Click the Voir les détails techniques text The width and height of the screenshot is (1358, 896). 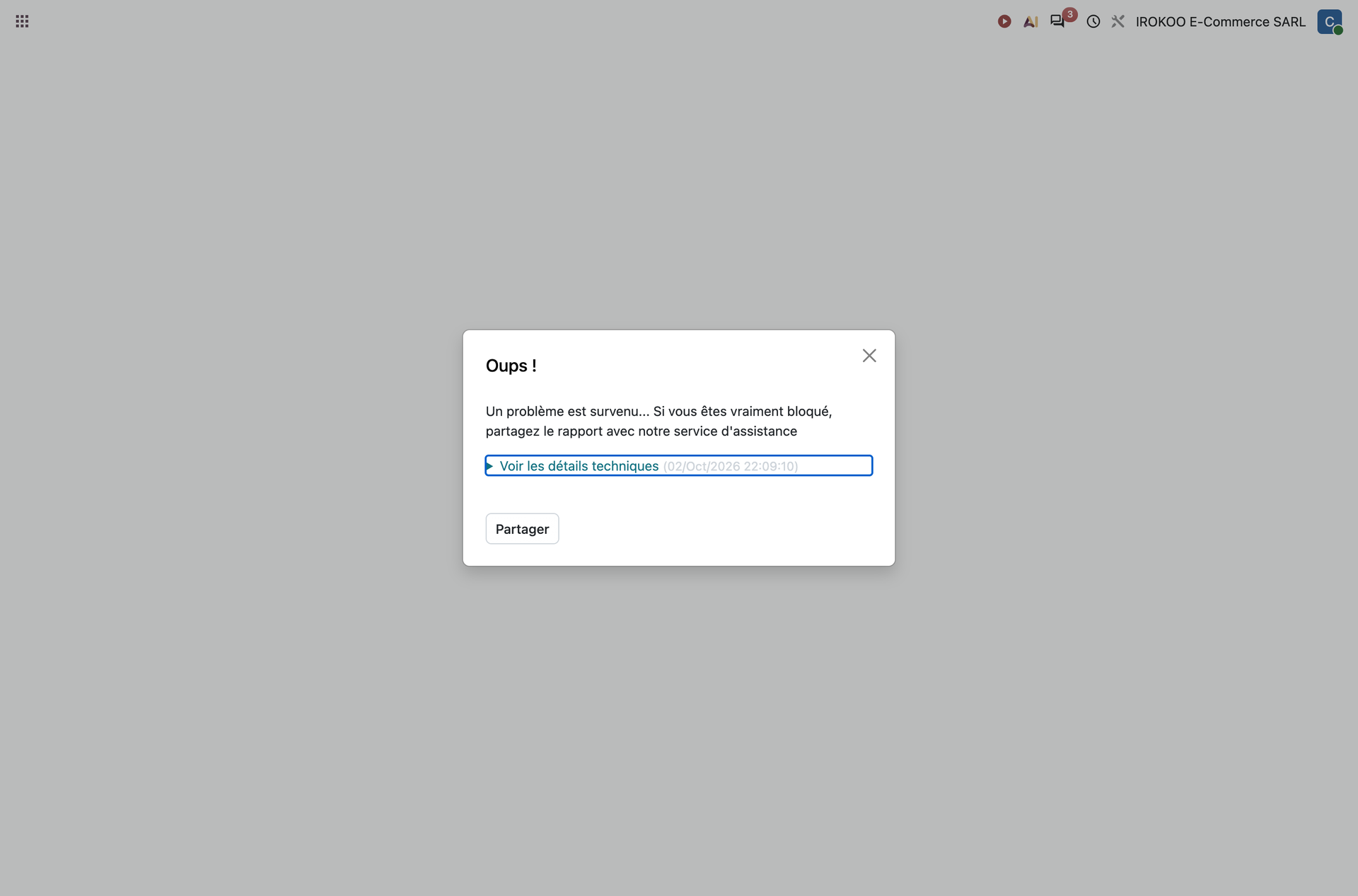coord(579,466)
